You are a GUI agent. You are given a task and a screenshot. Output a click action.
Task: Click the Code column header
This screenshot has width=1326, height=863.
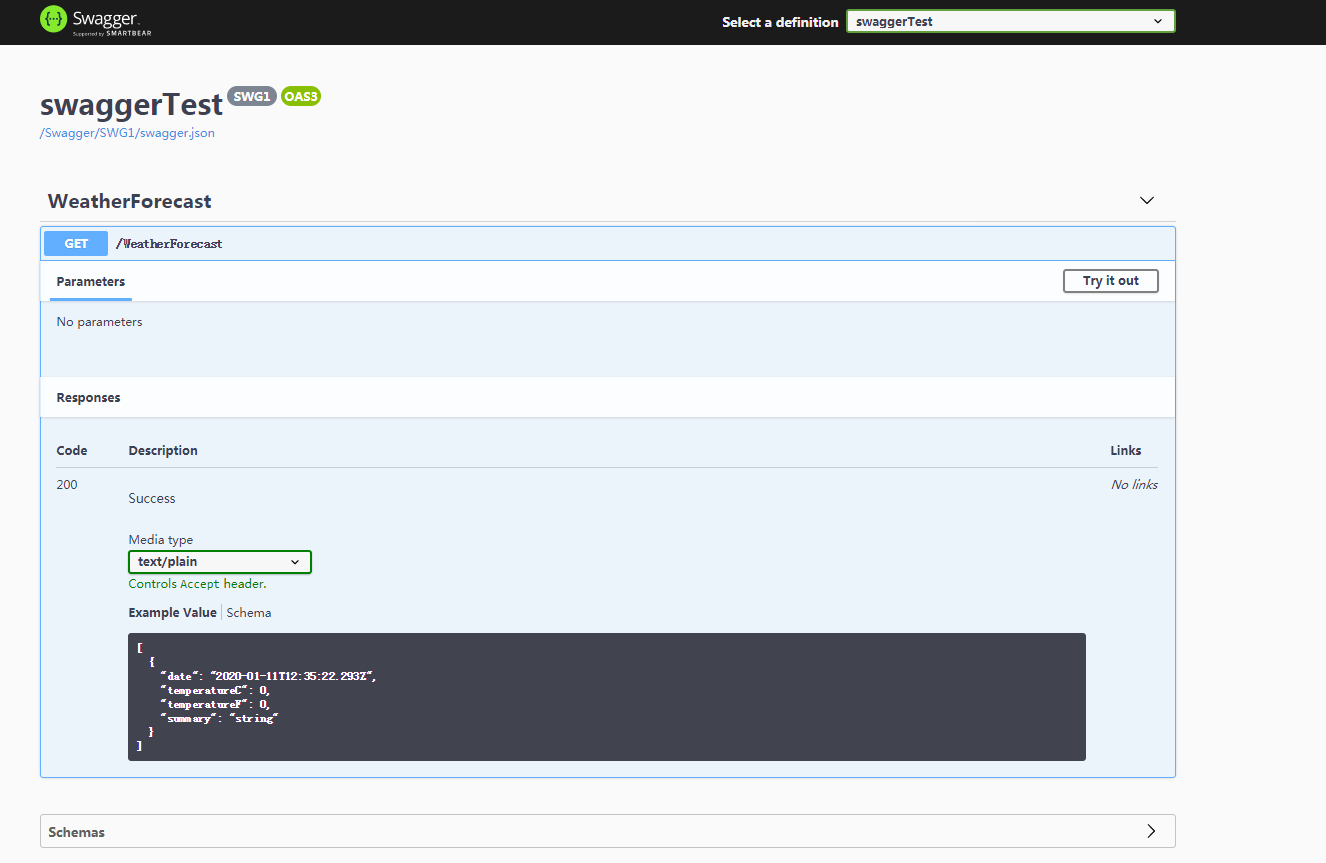(x=72, y=451)
